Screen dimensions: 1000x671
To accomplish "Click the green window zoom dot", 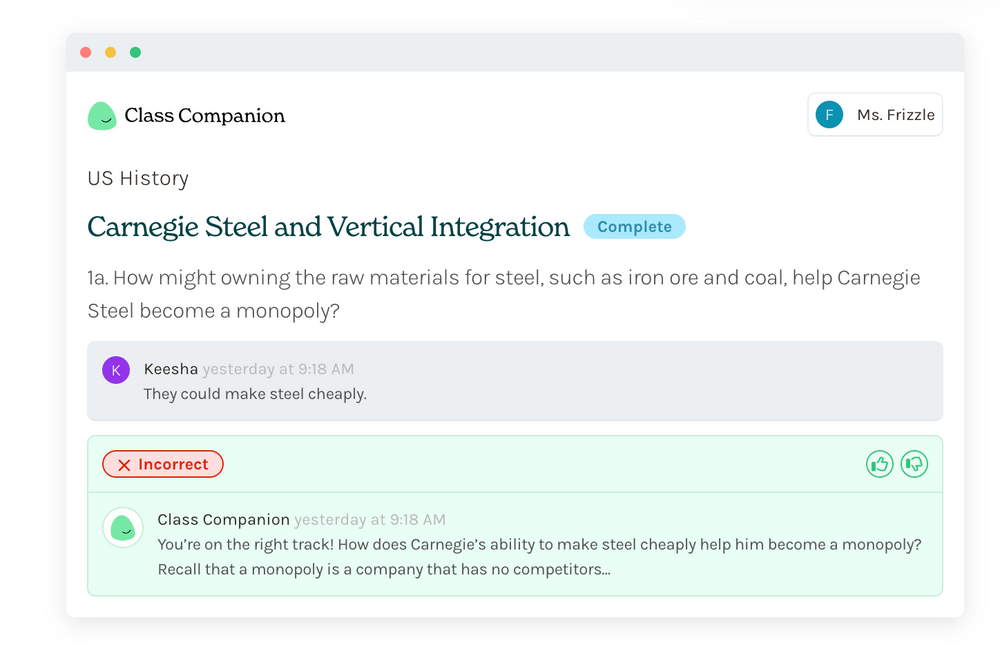I will 135,51.
